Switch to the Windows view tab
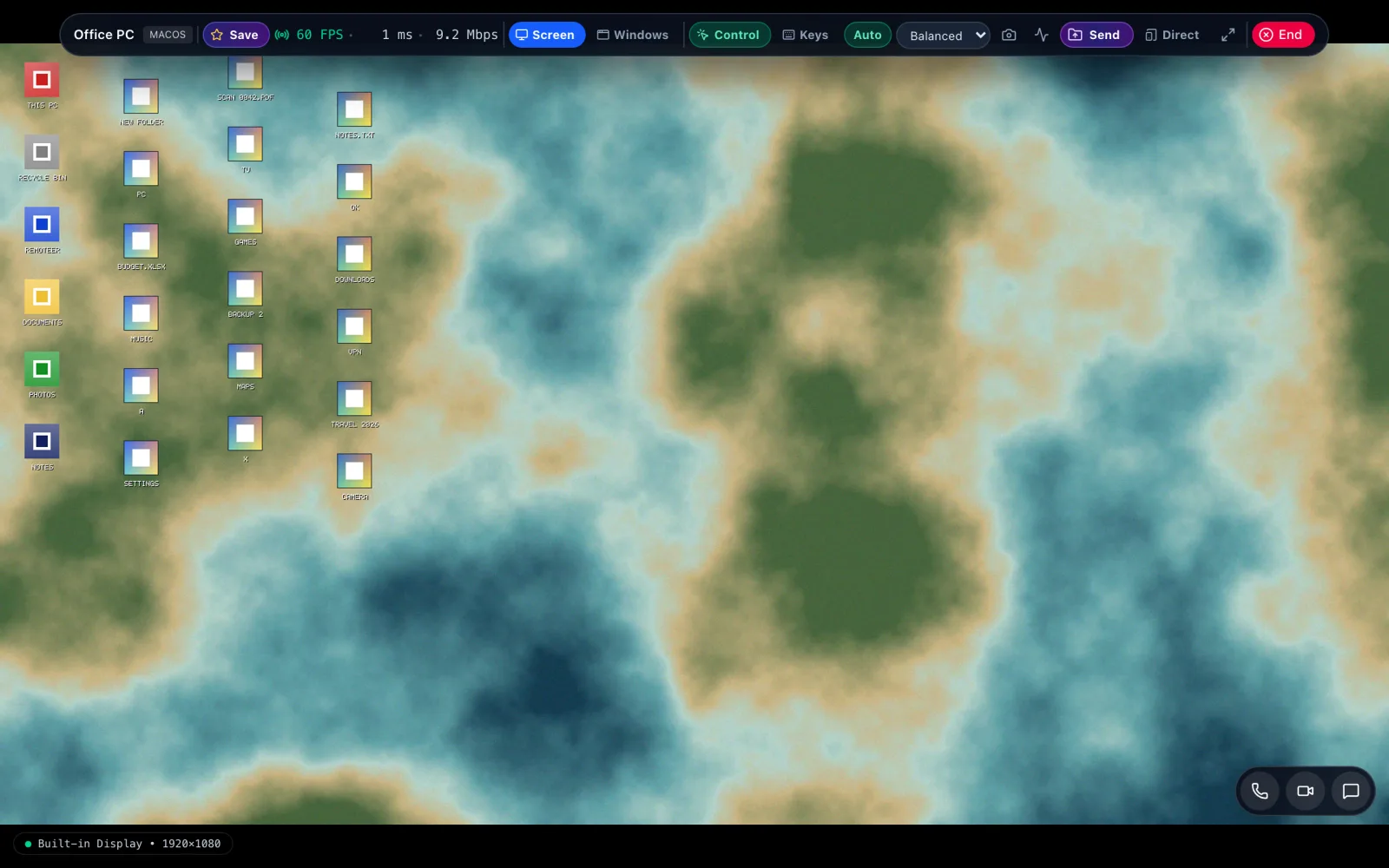1389x868 pixels. pyautogui.click(x=633, y=35)
